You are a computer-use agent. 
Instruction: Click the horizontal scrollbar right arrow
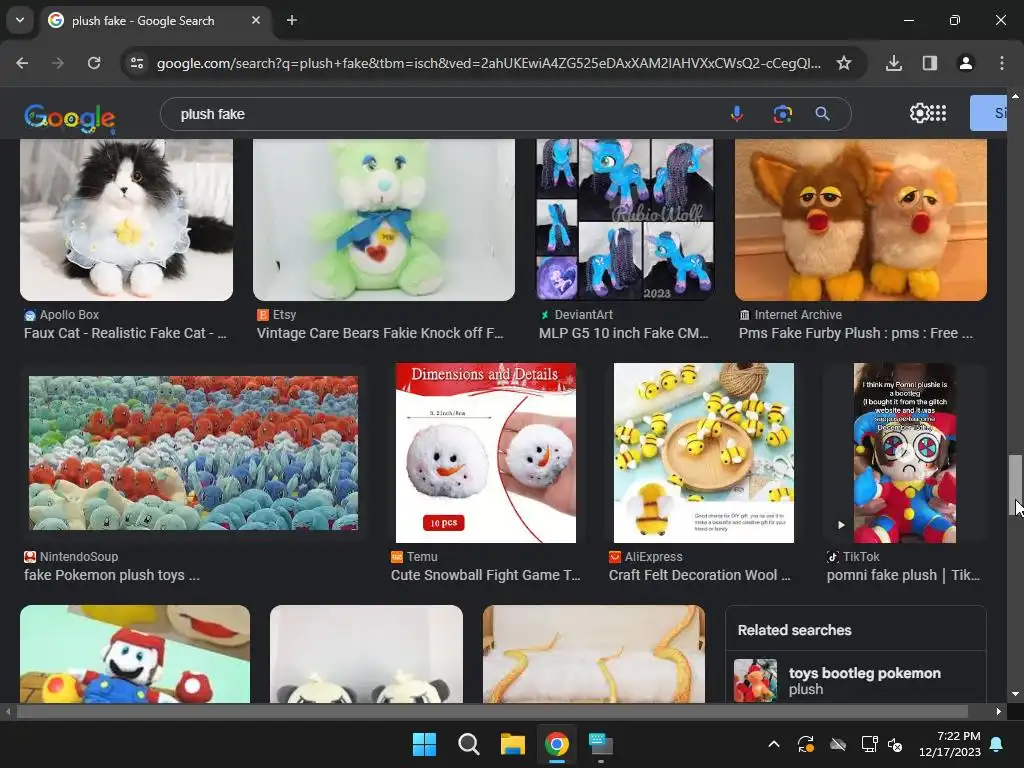999,711
